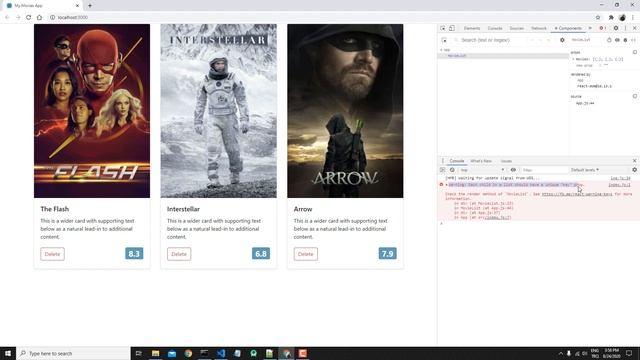Open the What's New drawer tab
This screenshot has height=360, width=640.
pyautogui.click(x=481, y=161)
